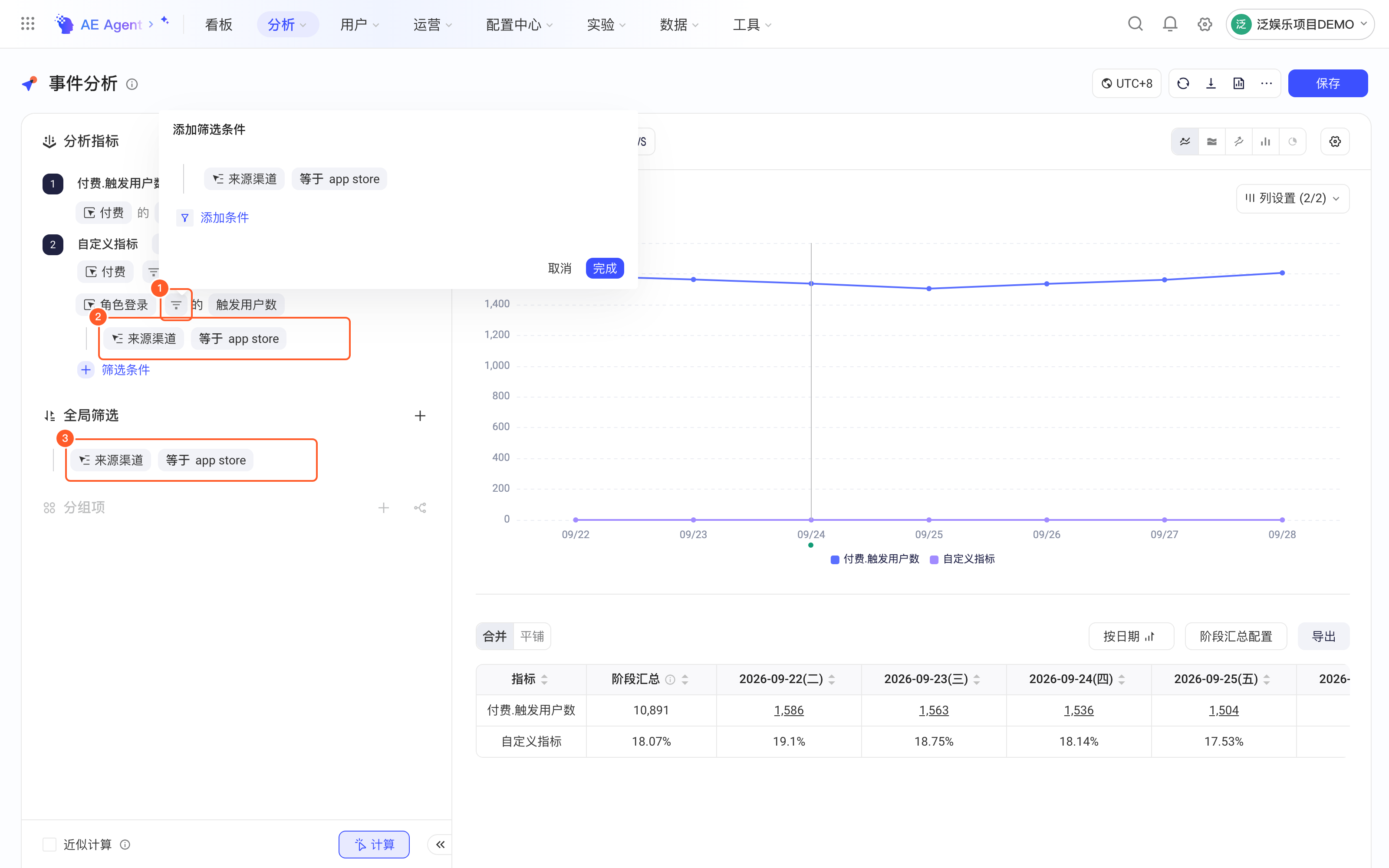The width and height of the screenshot is (1389, 868).
Task: Open the more options ellipsis icon
Action: point(1266,84)
